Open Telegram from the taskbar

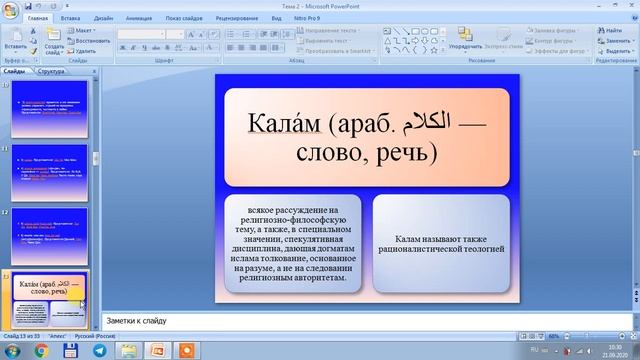pyautogui.click(x=100, y=351)
